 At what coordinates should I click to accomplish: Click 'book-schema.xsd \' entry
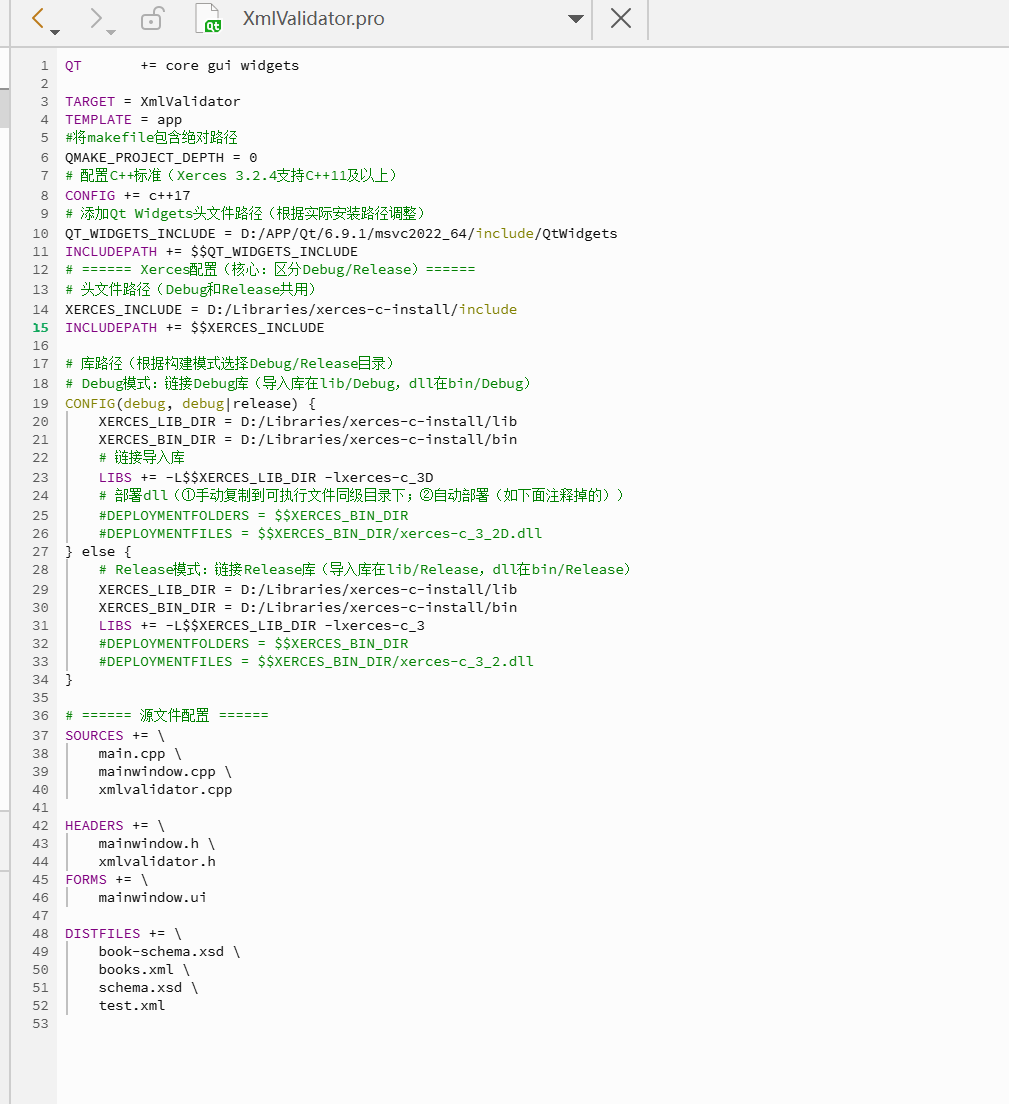coord(170,952)
